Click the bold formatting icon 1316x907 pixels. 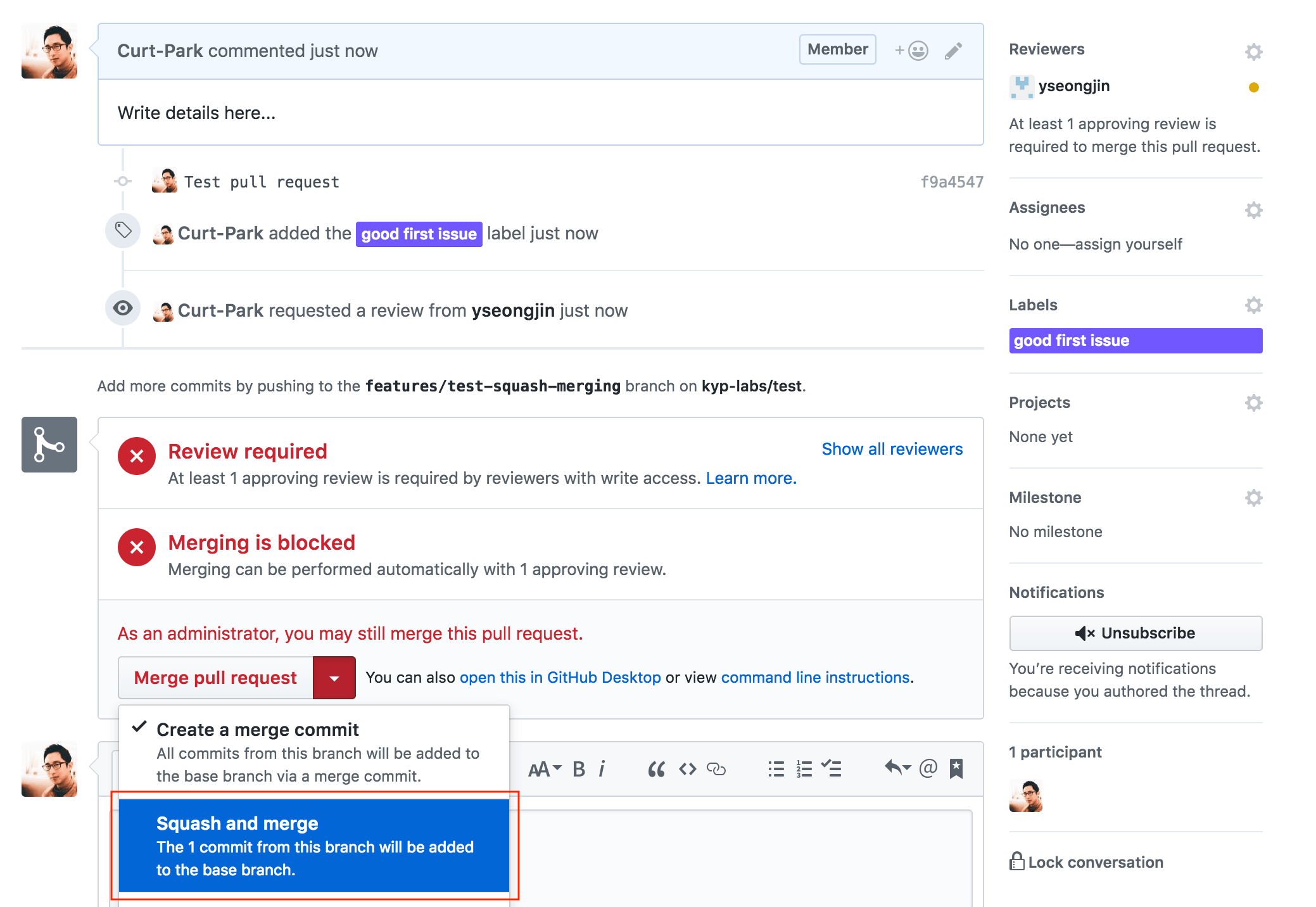click(578, 769)
